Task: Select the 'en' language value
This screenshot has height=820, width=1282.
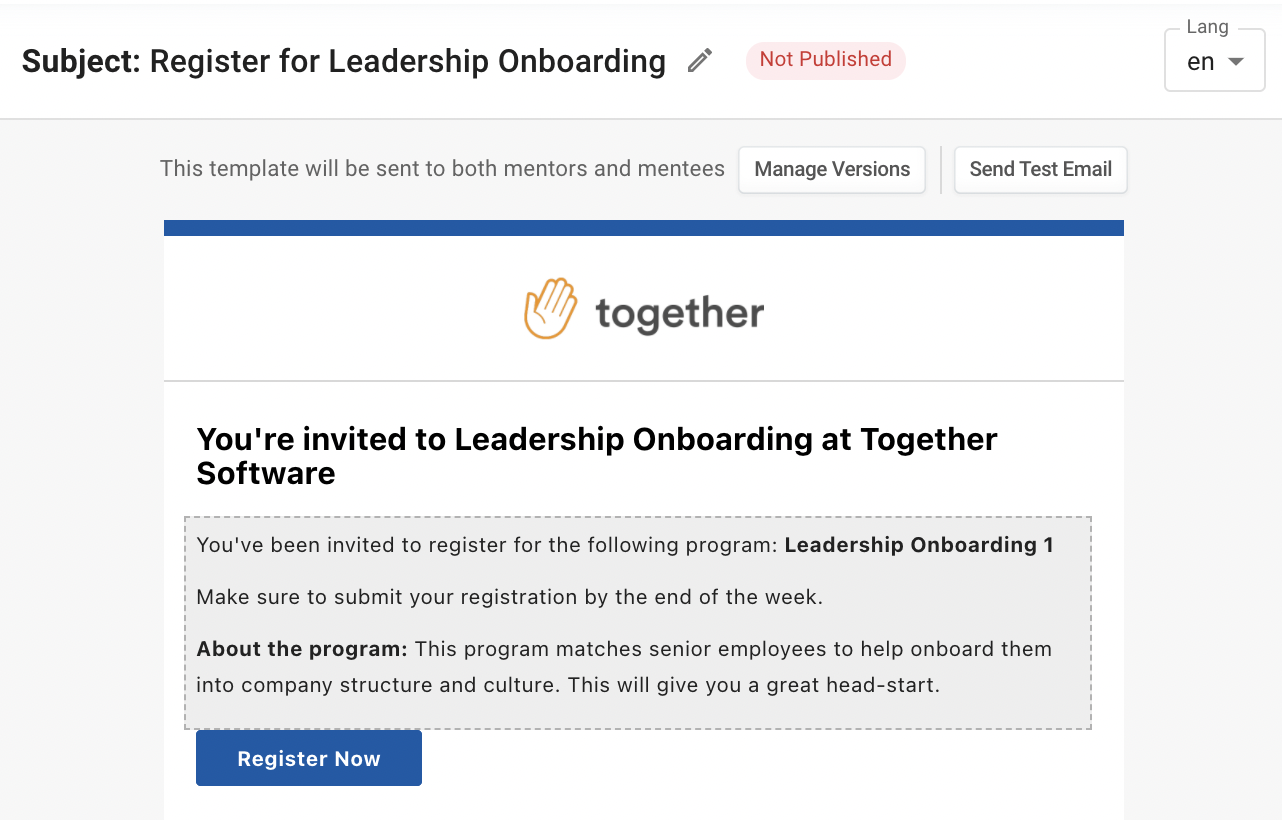Action: [x=1200, y=62]
